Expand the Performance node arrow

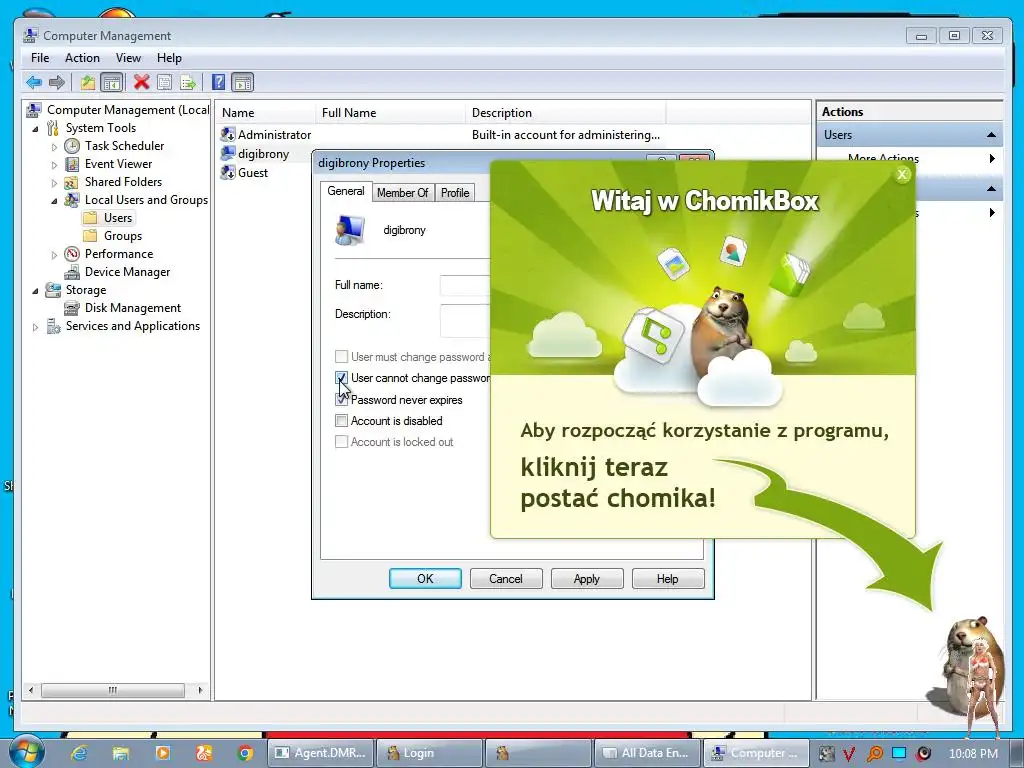(54, 255)
